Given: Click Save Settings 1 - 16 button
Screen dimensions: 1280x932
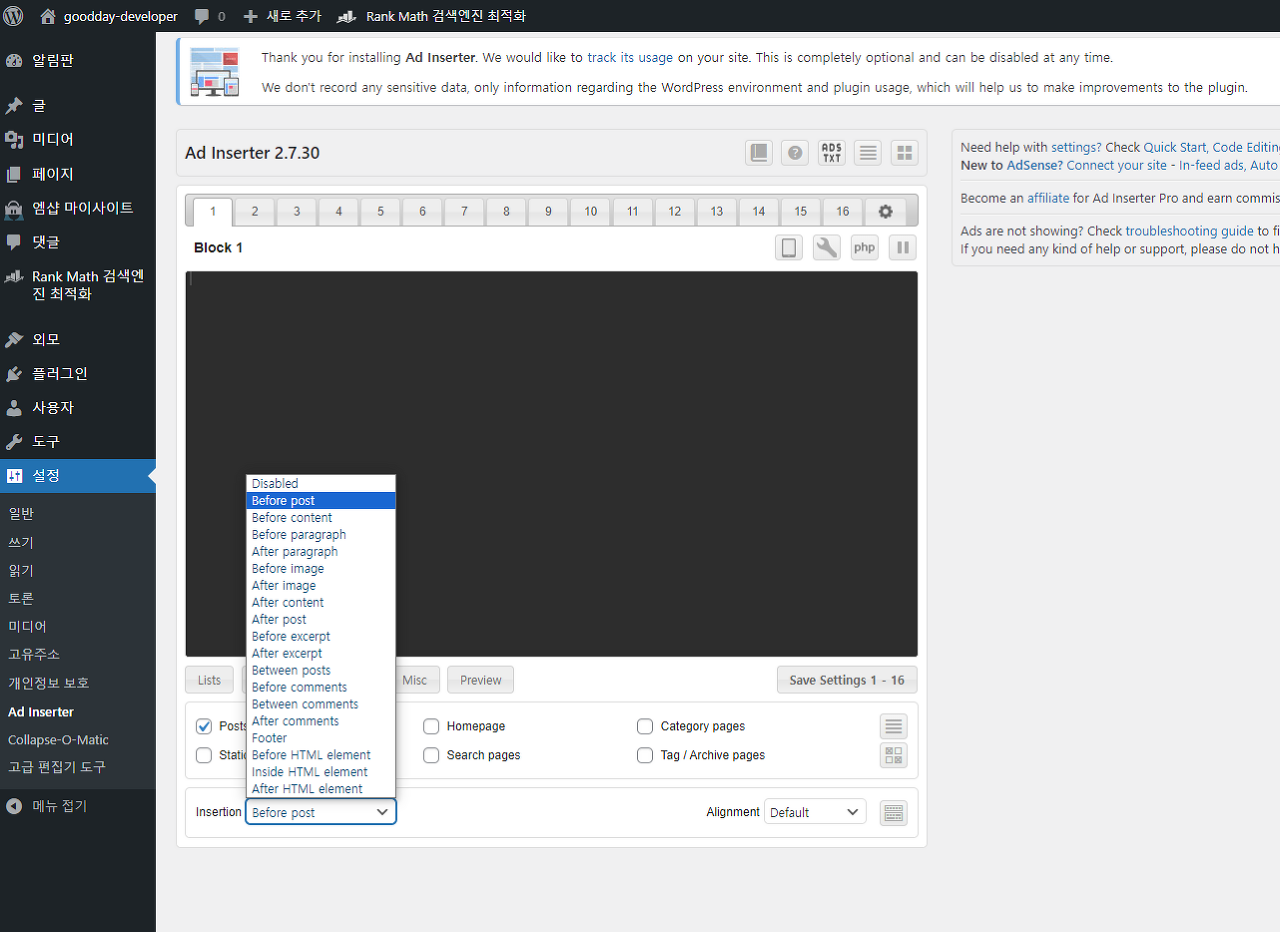Looking at the screenshot, I should (847, 680).
